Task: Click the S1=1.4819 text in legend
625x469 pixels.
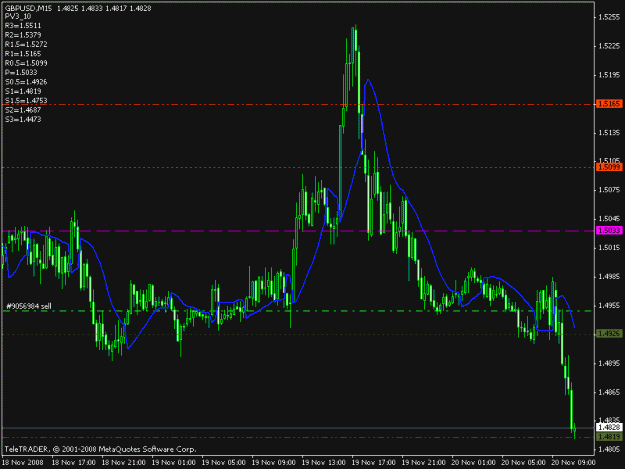Action: [x=23, y=91]
